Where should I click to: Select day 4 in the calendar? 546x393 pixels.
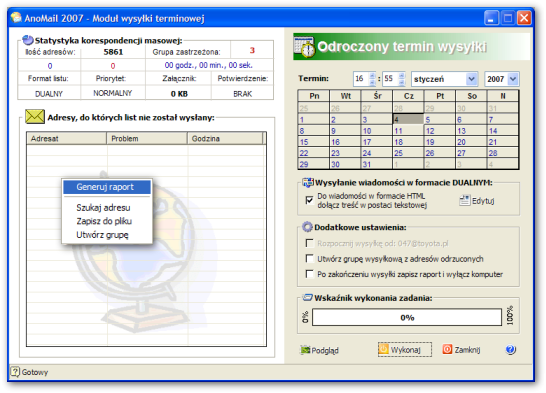click(x=408, y=119)
